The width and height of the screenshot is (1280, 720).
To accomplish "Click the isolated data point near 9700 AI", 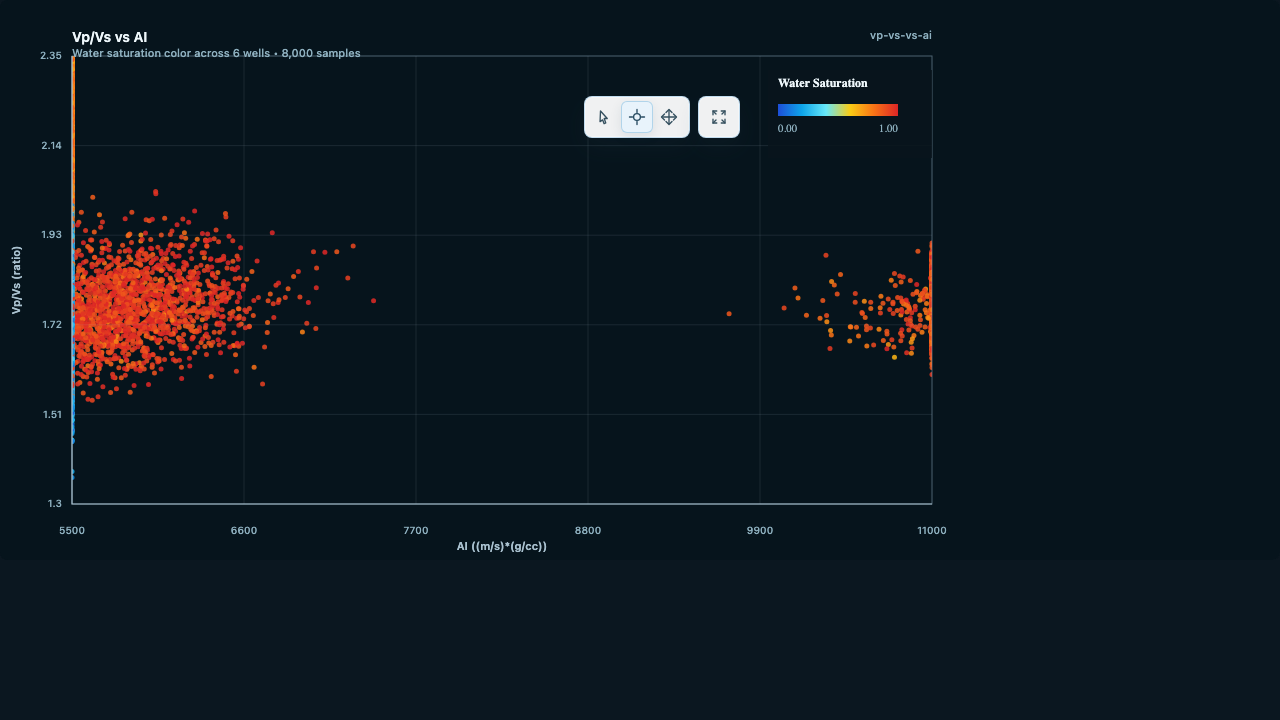I will click(x=729, y=314).
